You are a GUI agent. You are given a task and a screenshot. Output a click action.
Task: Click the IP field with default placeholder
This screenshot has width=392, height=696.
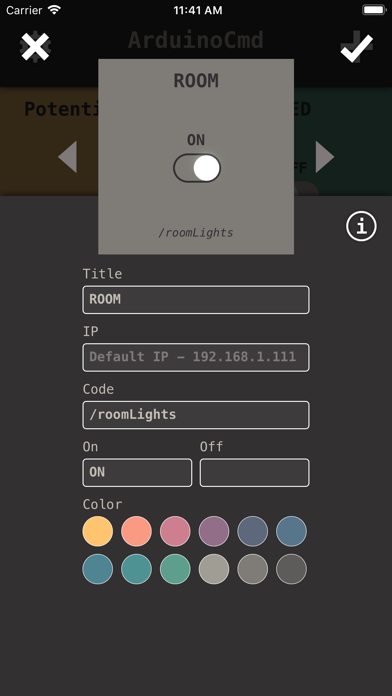point(196,357)
